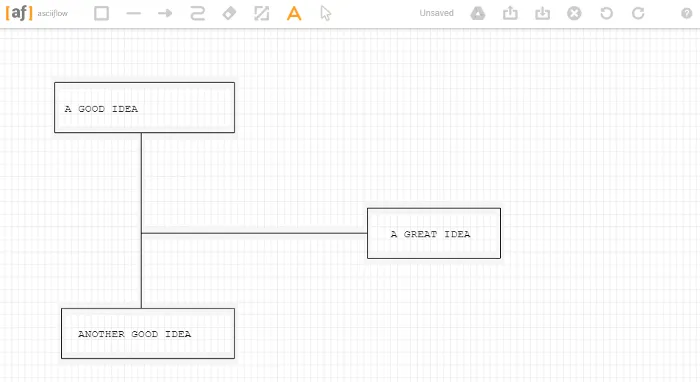Image resolution: width=700 pixels, height=382 pixels.
Task: Select the Line drawing tool
Action: 133,13
